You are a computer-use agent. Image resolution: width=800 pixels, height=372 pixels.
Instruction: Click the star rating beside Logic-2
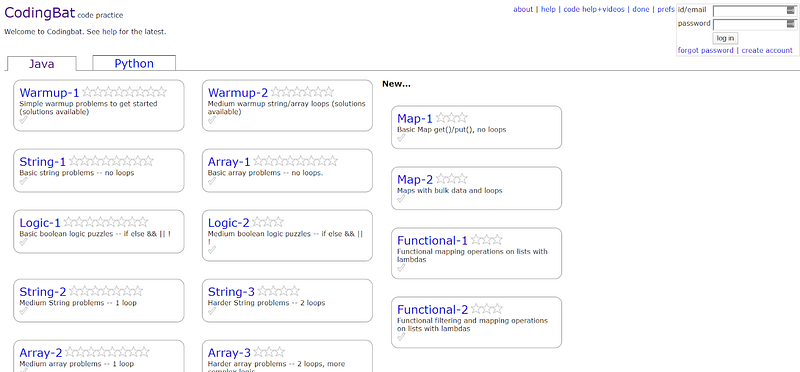268,222
